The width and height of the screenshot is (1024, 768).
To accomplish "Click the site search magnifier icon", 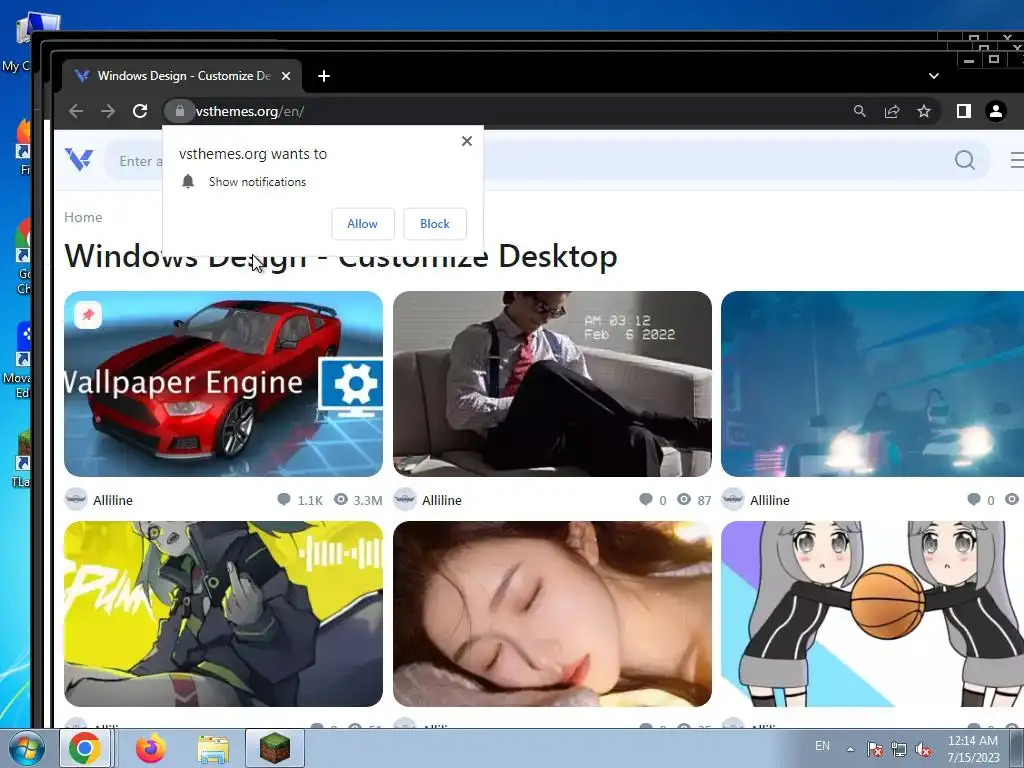I will coord(965,160).
